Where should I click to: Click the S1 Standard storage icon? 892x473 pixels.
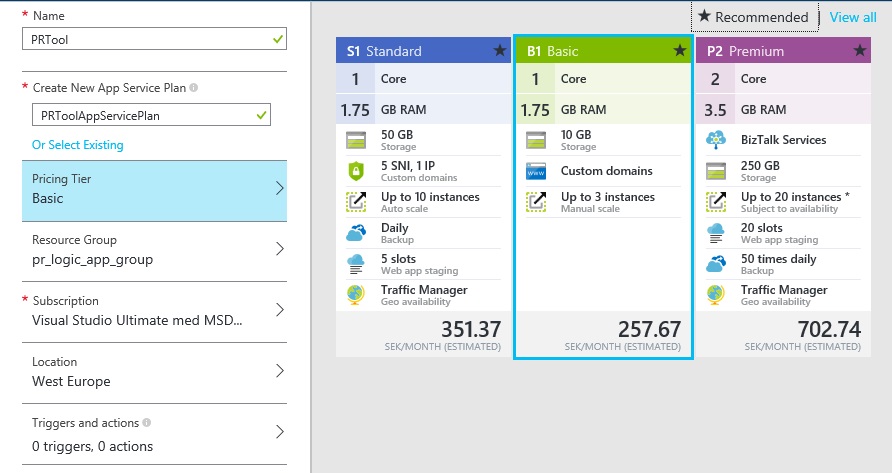pyautogui.click(x=357, y=140)
